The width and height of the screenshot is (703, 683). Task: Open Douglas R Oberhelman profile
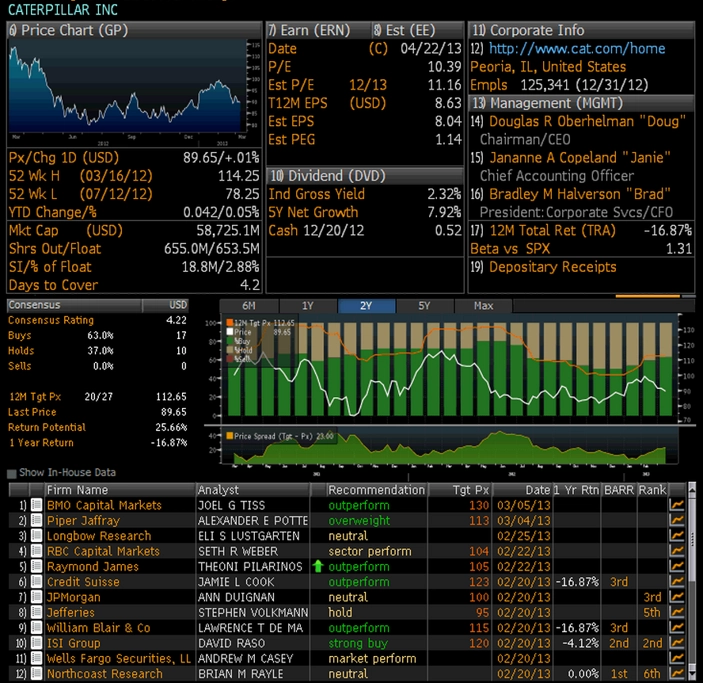pyautogui.click(x=587, y=121)
